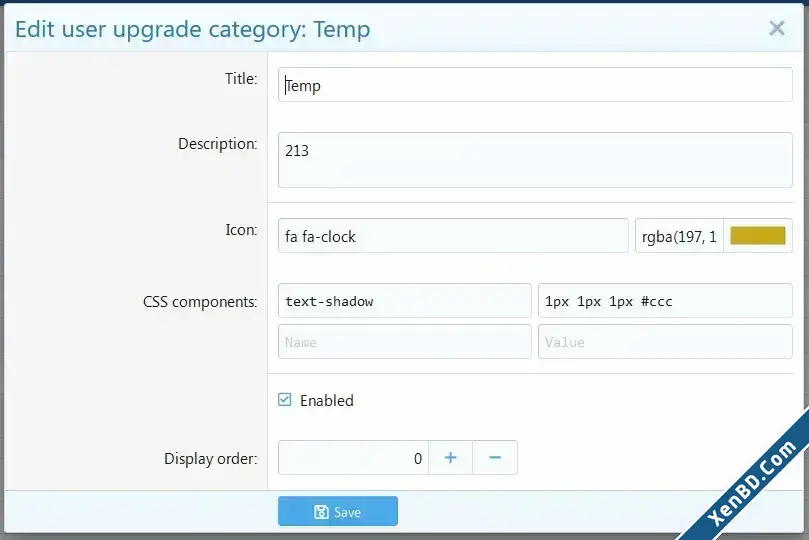Click the minus icon to decrease display order
This screenshot has width=809, height=540.
[495, 457]
